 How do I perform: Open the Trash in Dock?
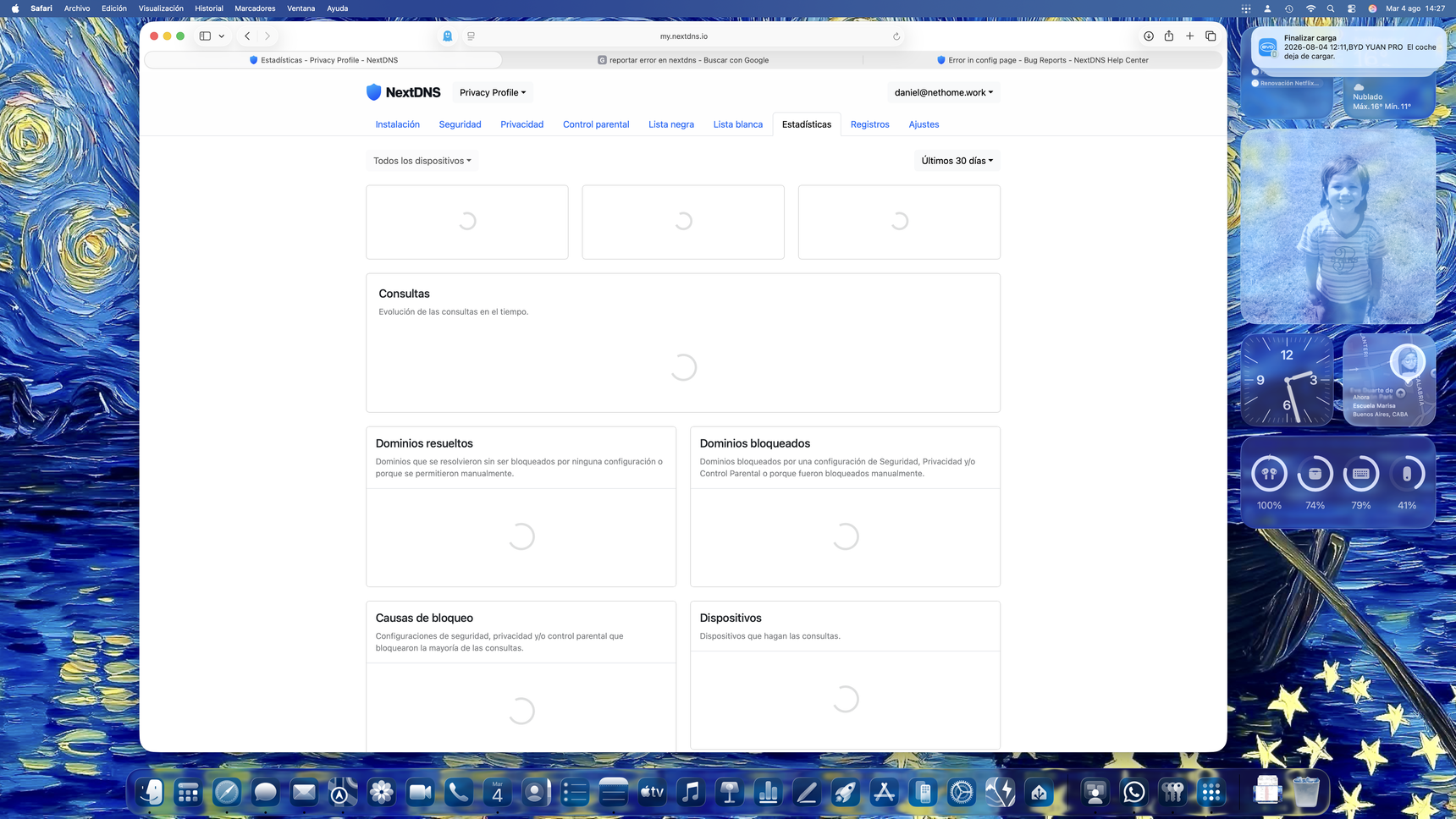pyautogui.click(x=1306, y=793)
